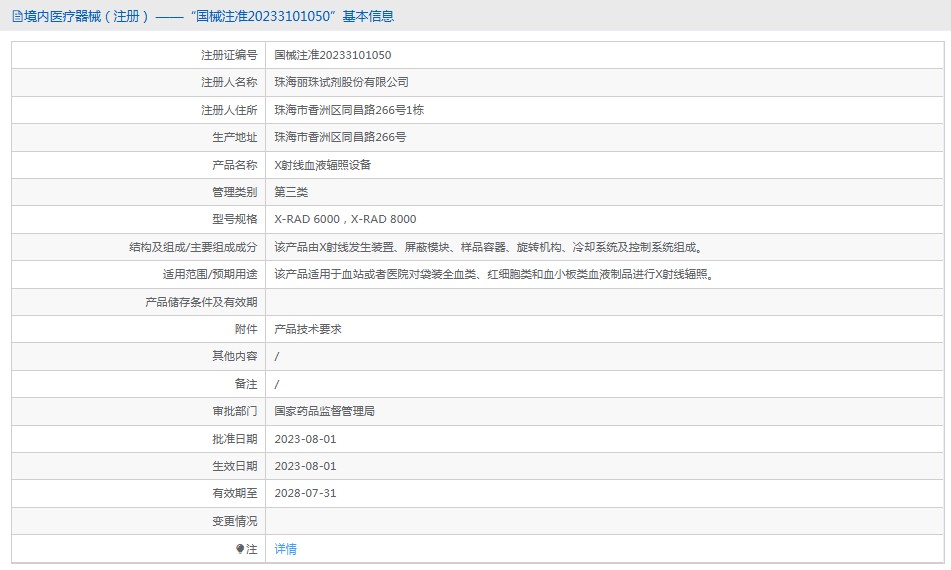Click the 结构及组成 composition description text
Image resolution: width=951 pixels, height=570 pixels.
pos(490,247)
